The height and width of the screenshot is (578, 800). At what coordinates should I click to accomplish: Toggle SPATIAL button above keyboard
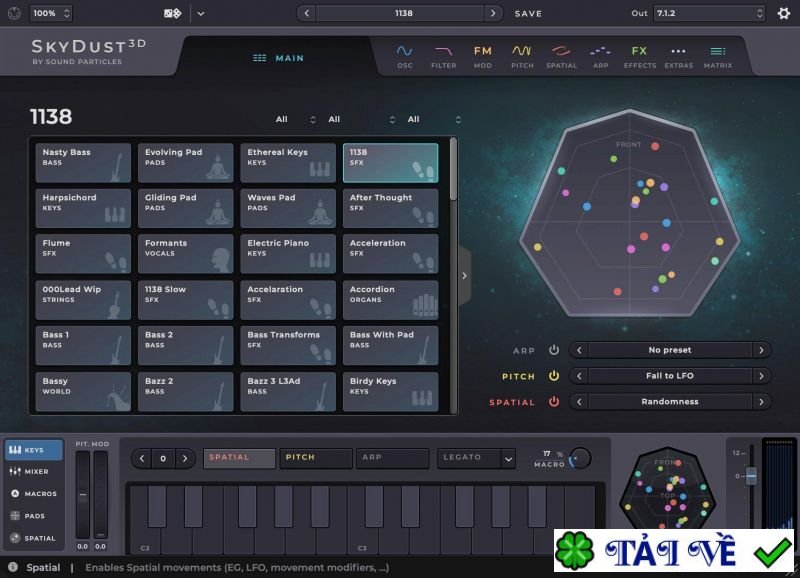pyautogui.click(x=239, y=458)
